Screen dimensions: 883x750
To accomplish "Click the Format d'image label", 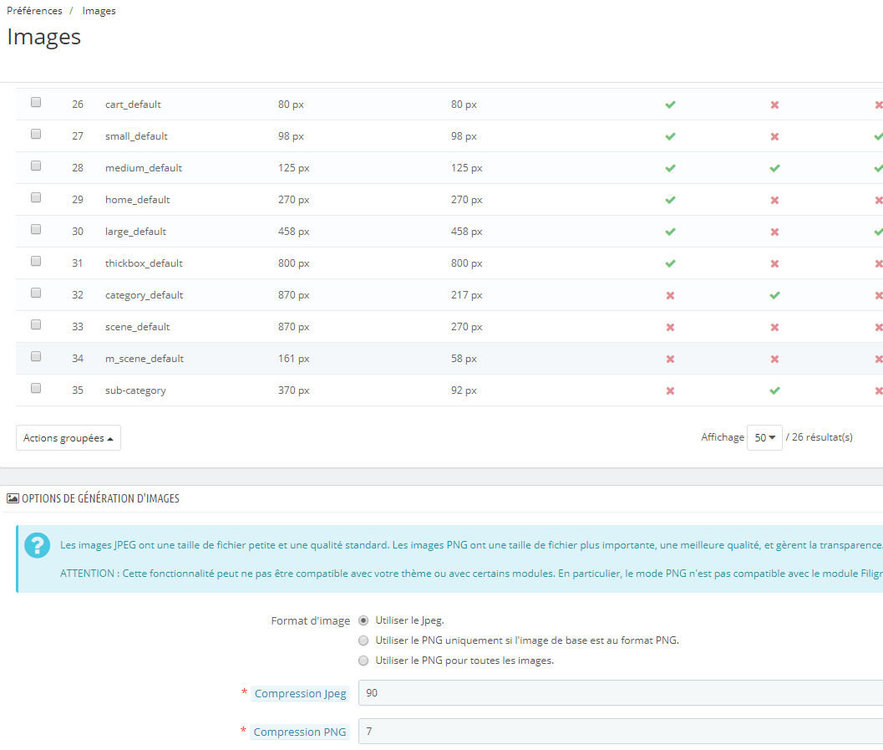I will coord(310,621).
